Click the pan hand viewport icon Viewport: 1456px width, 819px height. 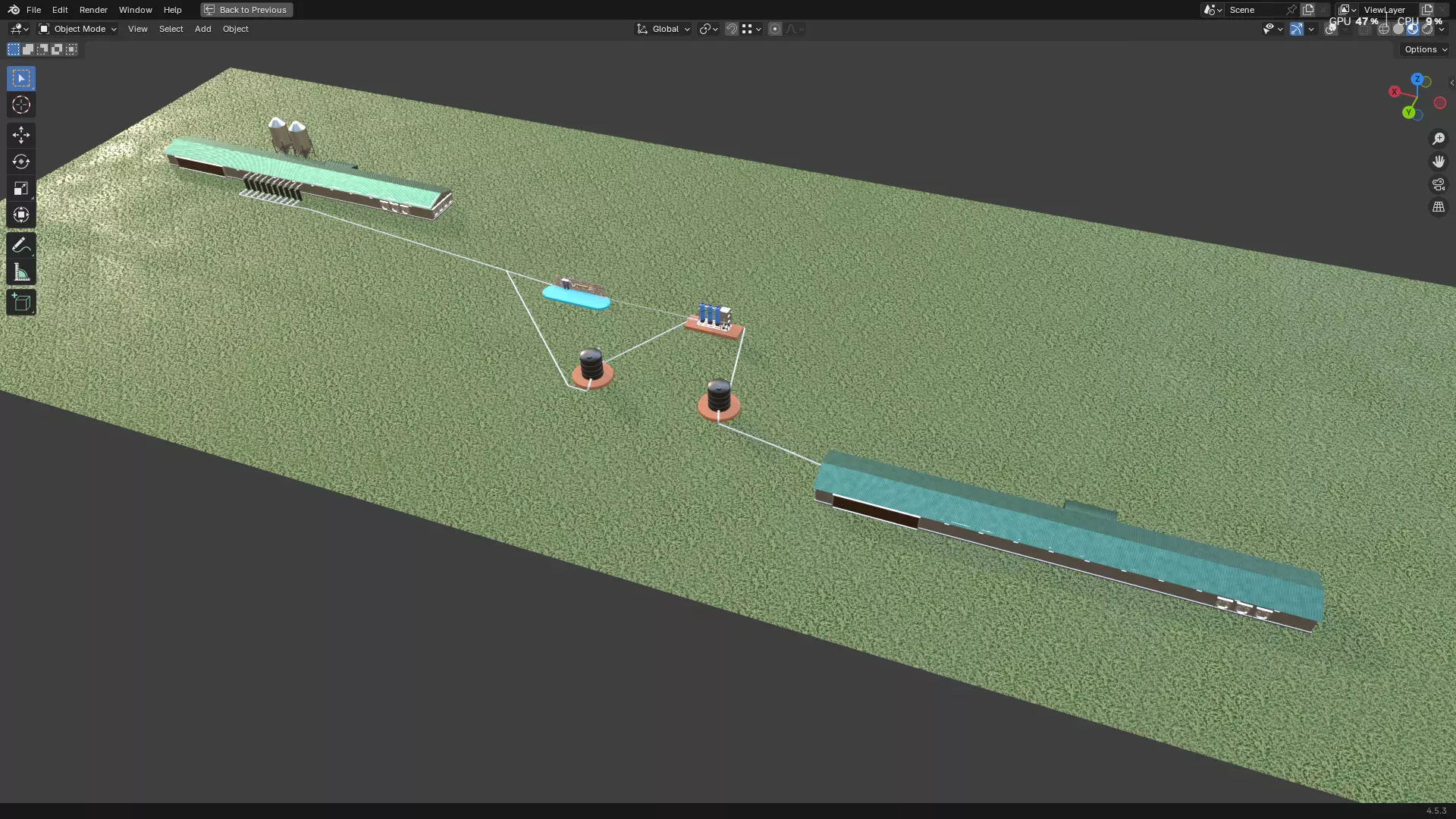coord(1438,162)
